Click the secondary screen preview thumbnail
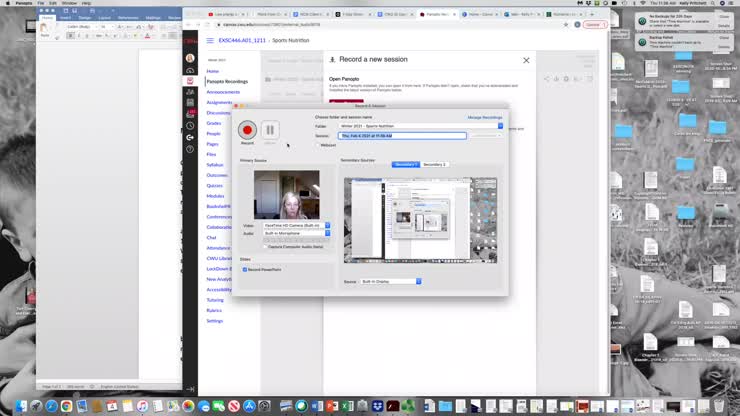This screenshot has width=740, height=416. point(420,220)
